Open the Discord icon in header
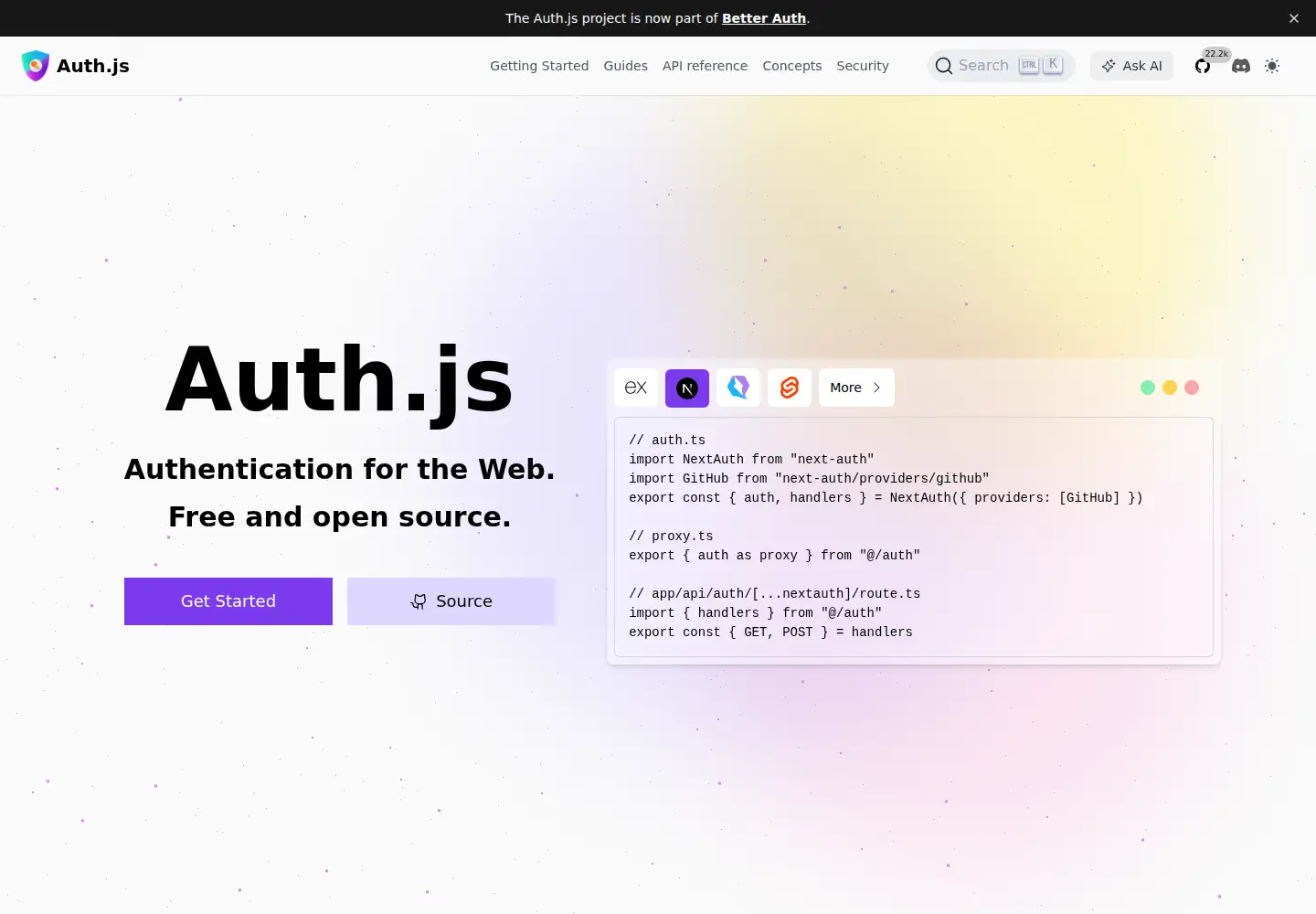 click(x=1241, y=66)
